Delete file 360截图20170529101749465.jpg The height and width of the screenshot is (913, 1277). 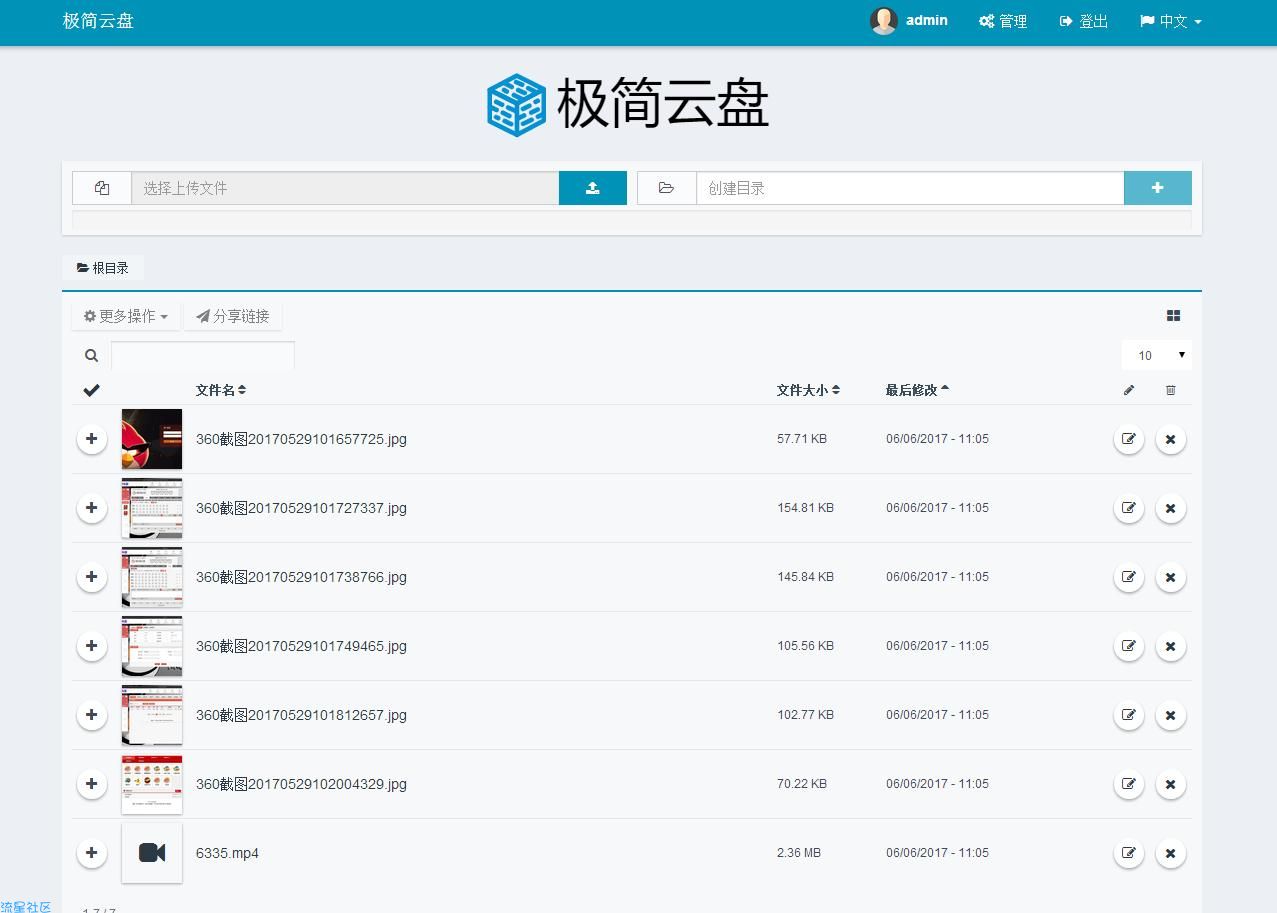1171,646
